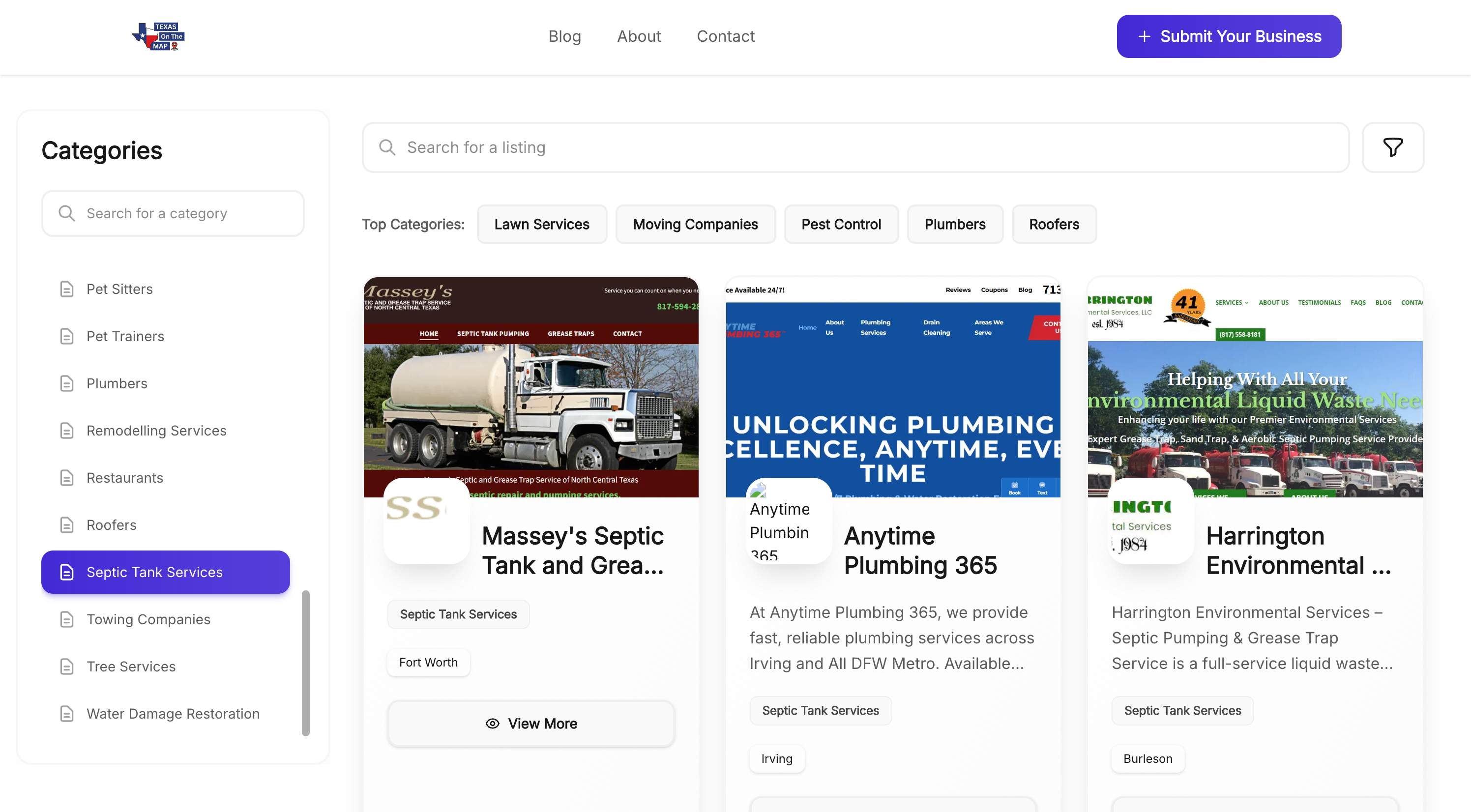Click the document icon beside Pet Sitters

coord(67,289)
